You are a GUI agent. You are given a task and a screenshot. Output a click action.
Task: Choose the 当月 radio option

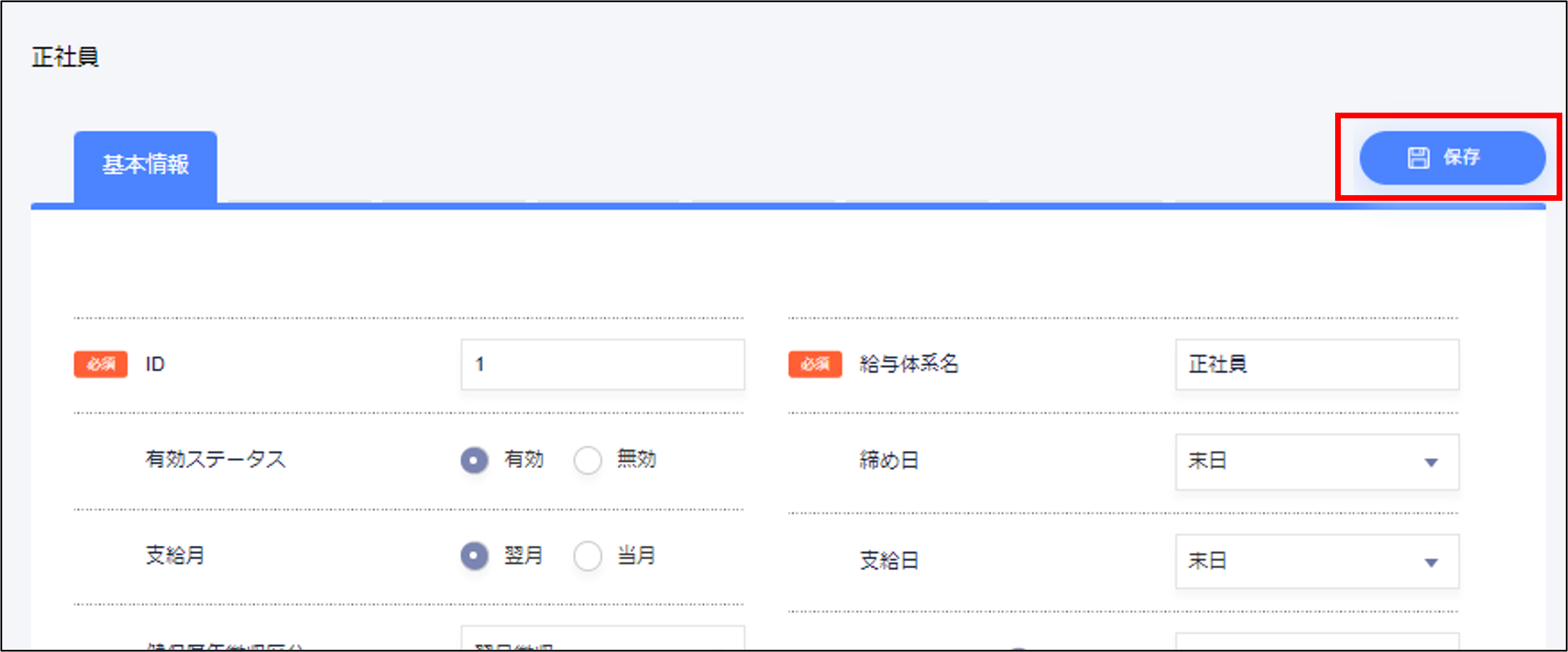(588, 556)
